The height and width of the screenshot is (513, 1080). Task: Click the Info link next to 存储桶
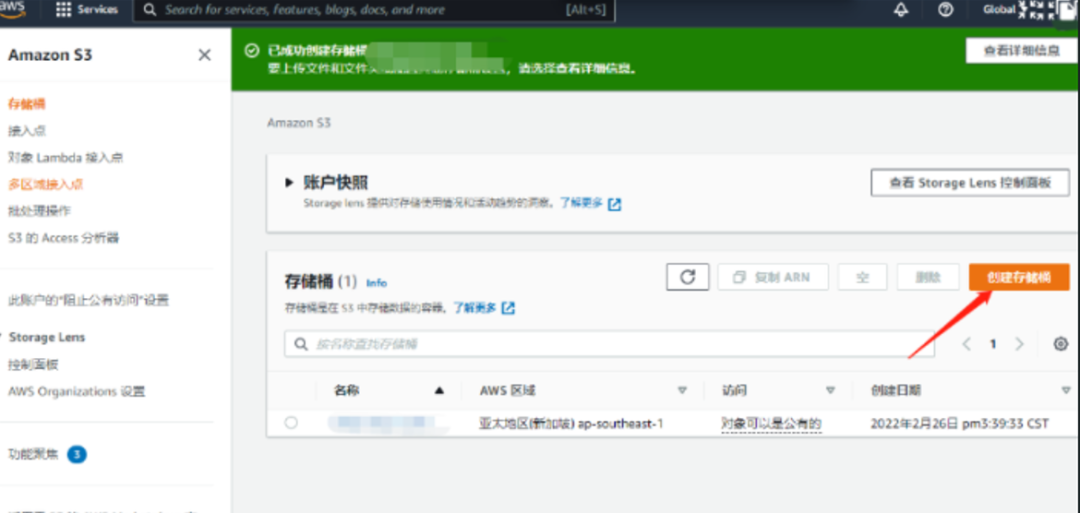tap(376, 283)
